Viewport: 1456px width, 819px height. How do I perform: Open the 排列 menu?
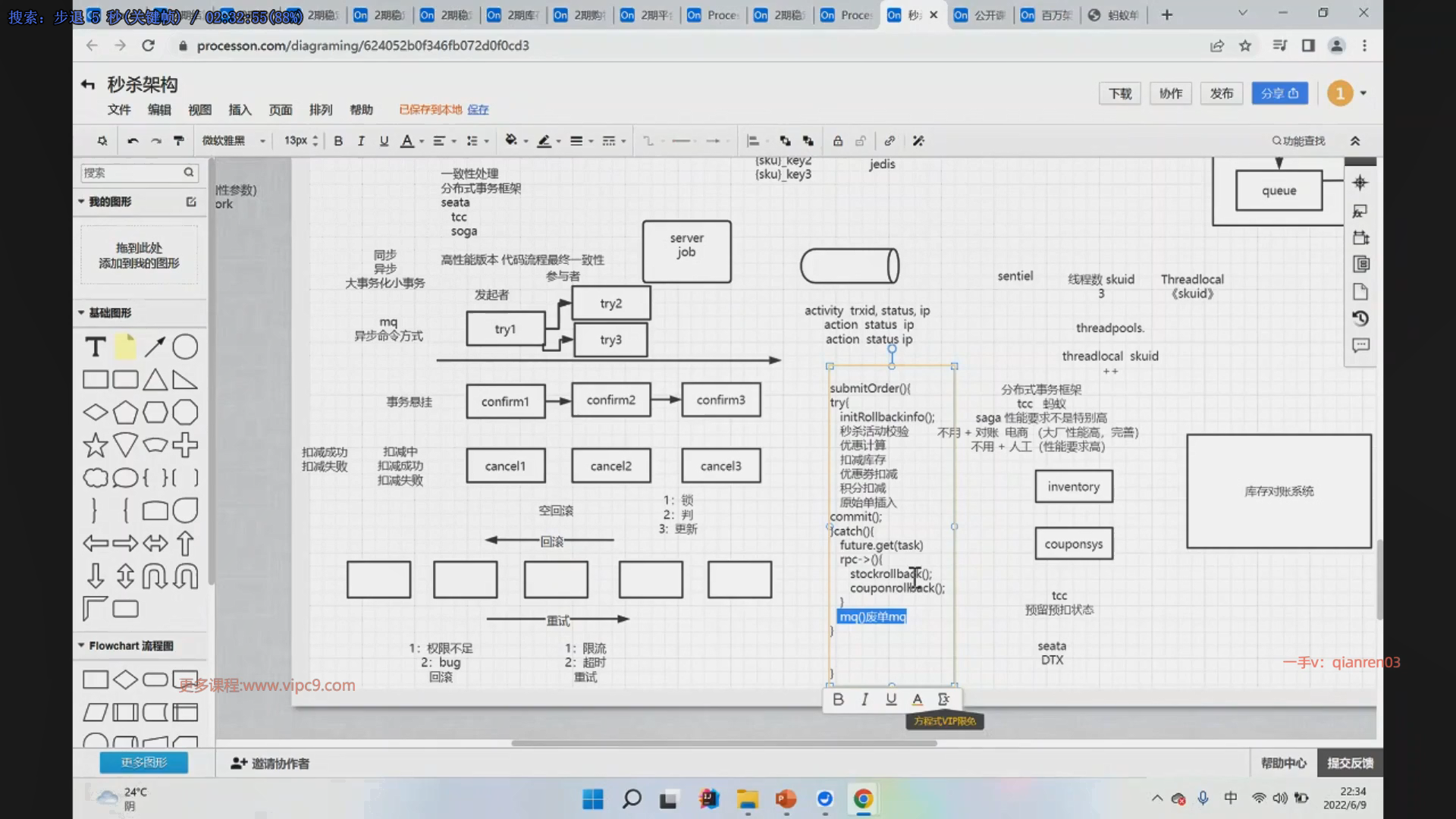point(321,110)
